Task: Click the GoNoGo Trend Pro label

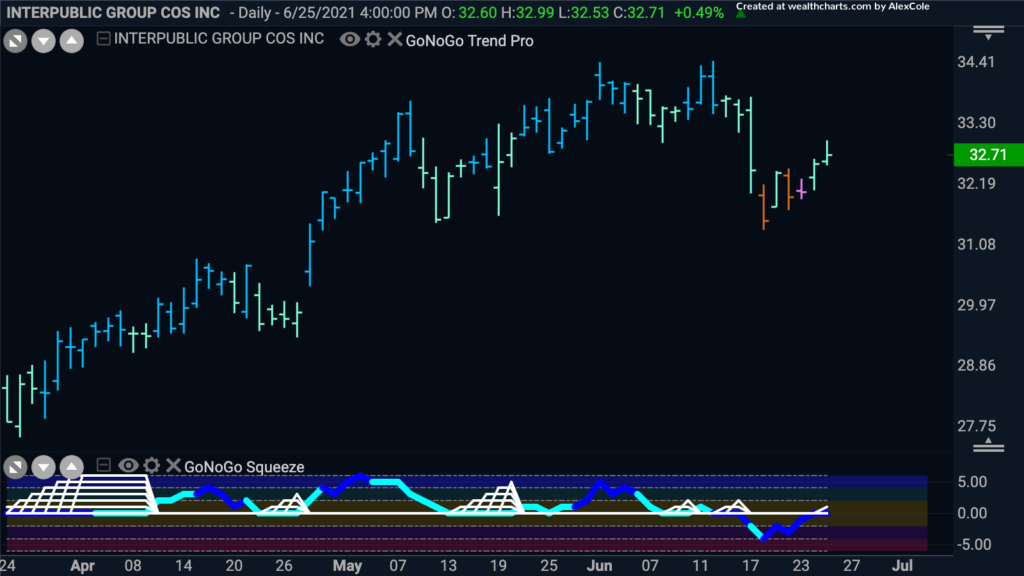Action: coord(470,40)
